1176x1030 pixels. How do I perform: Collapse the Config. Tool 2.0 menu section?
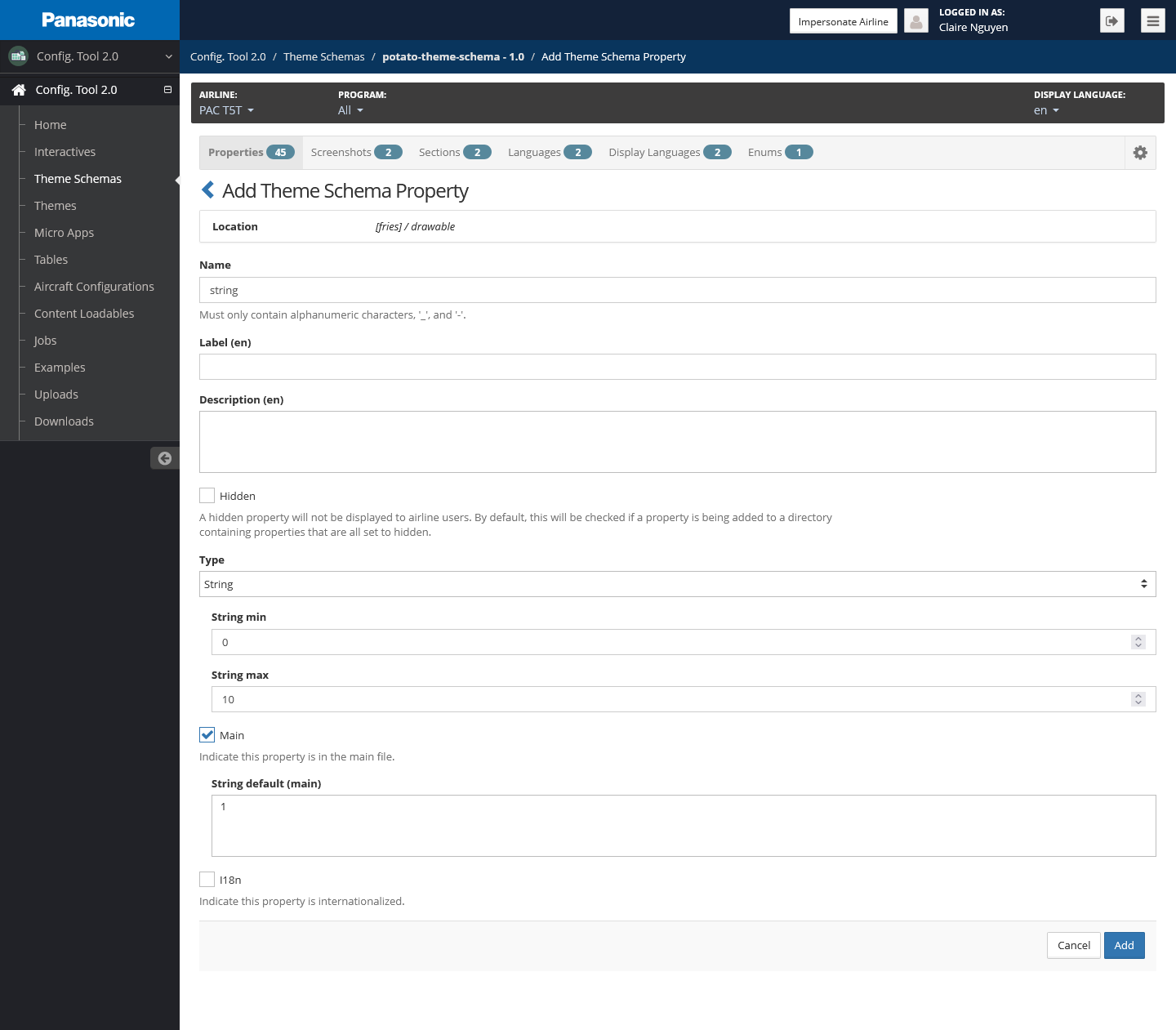click(x=167, y=90)
